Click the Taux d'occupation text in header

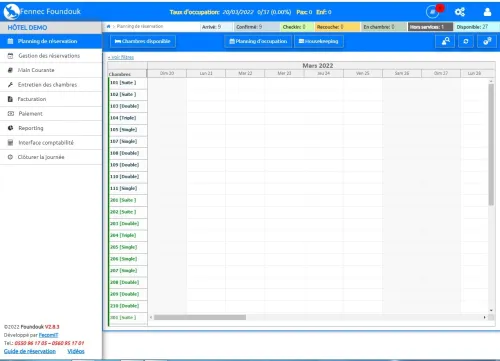(194, 12)
